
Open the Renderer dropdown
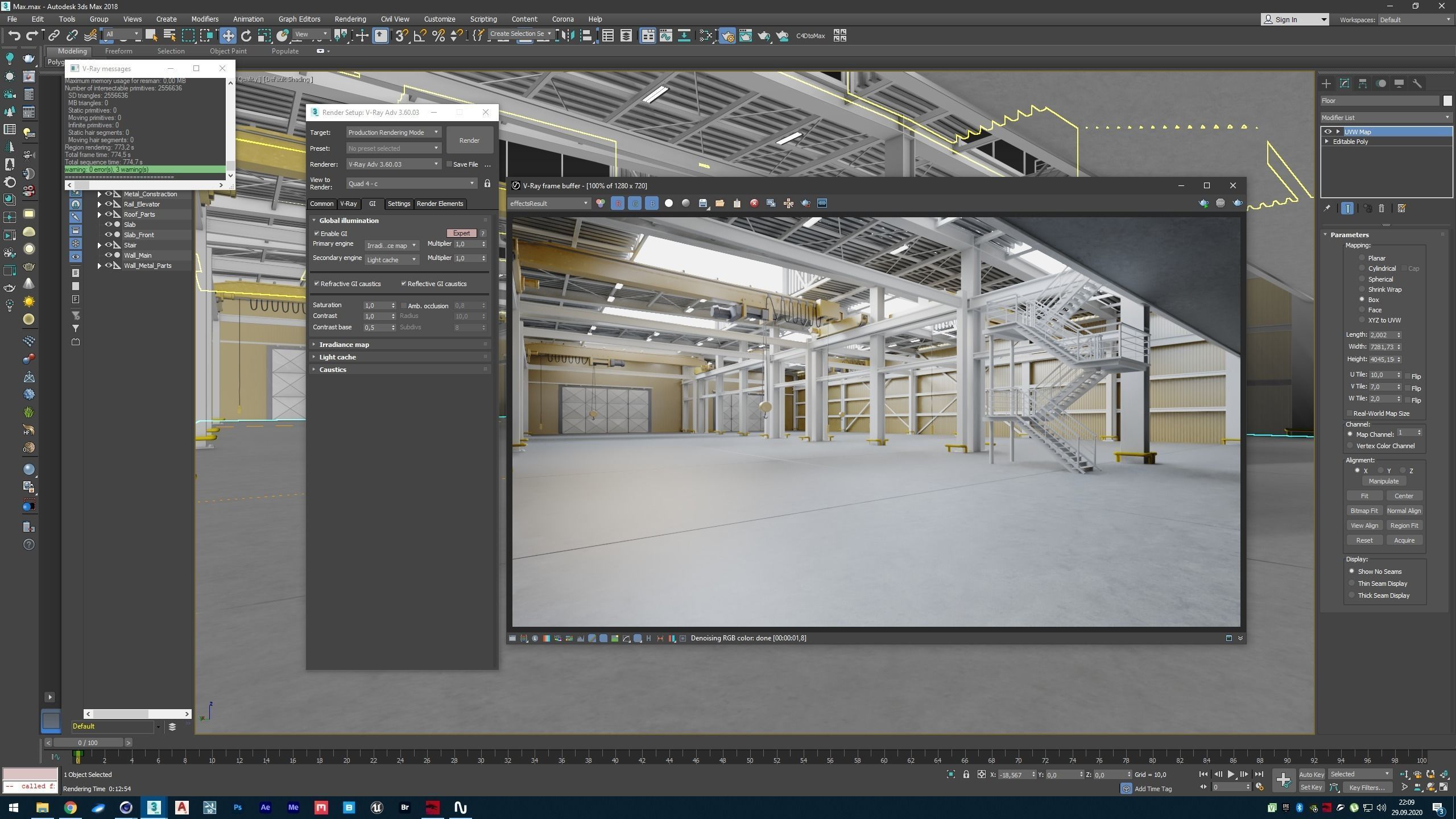394,164
